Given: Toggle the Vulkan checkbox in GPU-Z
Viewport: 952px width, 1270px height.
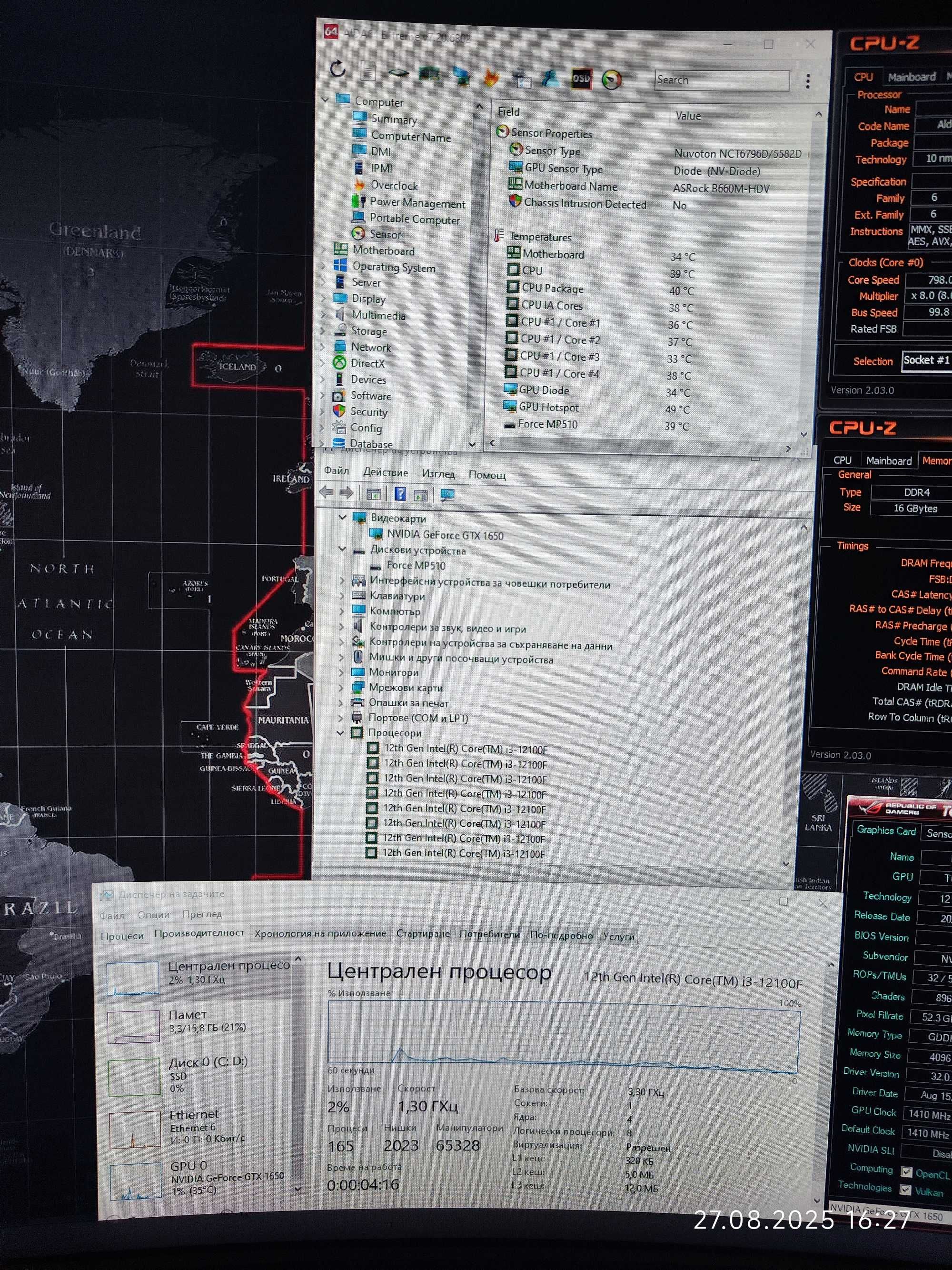Looking at the screenshot, I should pos(905,1190).
